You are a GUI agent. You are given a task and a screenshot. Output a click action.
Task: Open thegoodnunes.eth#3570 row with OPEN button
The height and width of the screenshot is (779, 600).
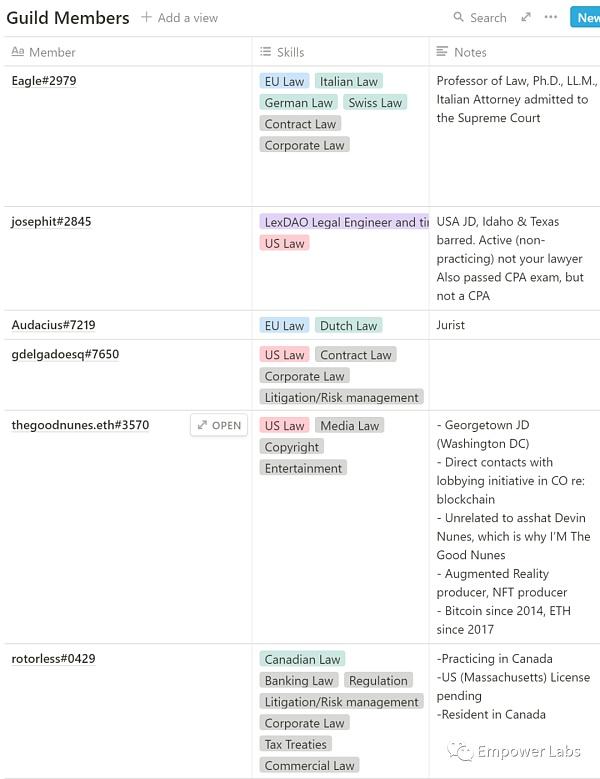coord(219,425)
